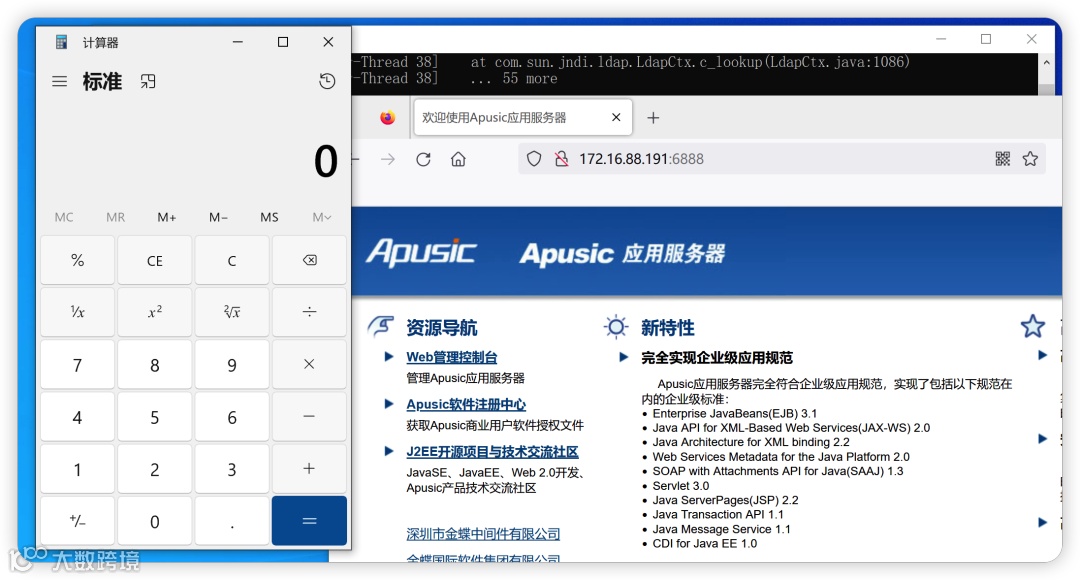The image size is (1080, 580).
Task: Click digit 8 on the calculator
Action: click(x=155, y=364)
